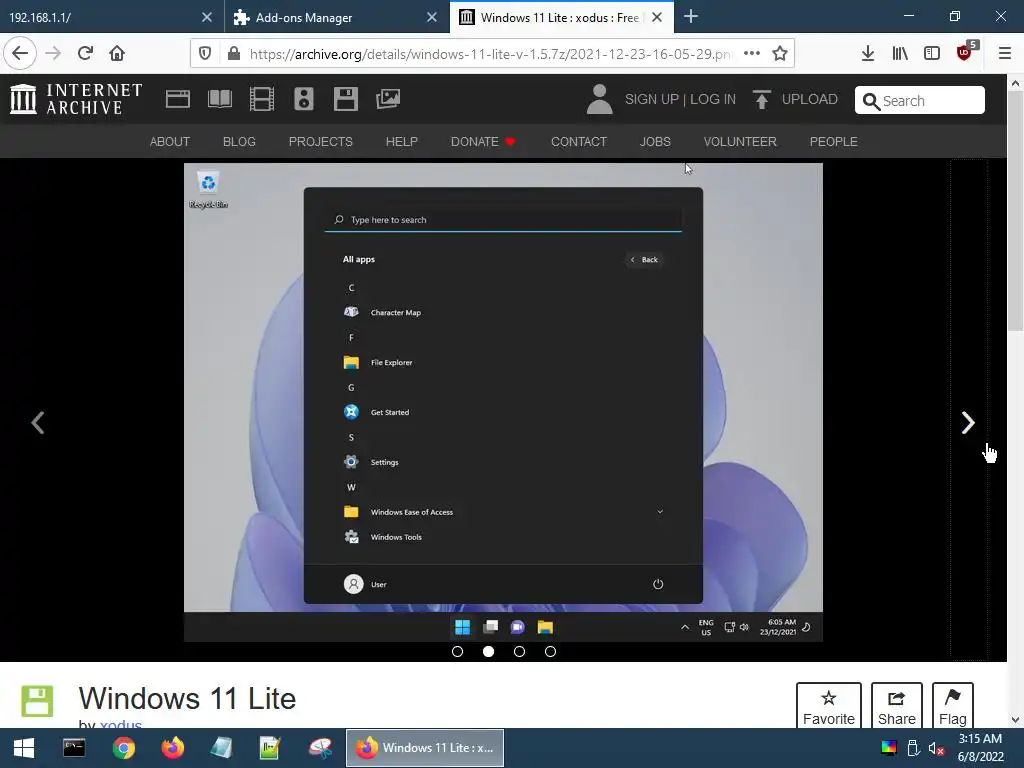
Task: Click the address bar URL
Action: pyautogui.click(x=490, y=54)
